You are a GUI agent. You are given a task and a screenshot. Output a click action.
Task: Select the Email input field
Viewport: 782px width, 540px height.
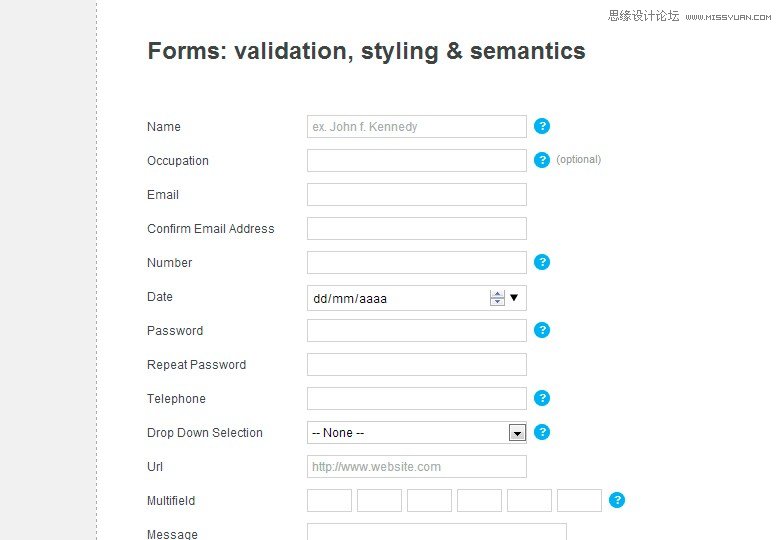point(416,194)
